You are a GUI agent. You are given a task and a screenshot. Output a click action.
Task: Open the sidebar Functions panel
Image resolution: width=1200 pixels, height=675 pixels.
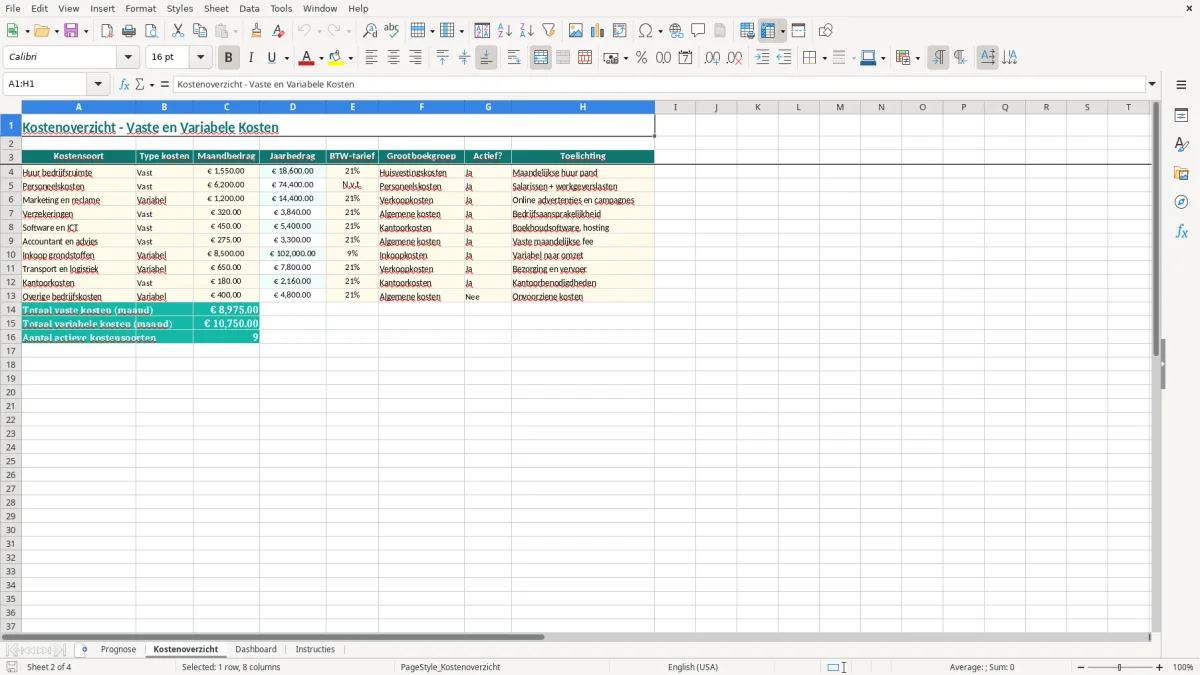pos(1181,232)
